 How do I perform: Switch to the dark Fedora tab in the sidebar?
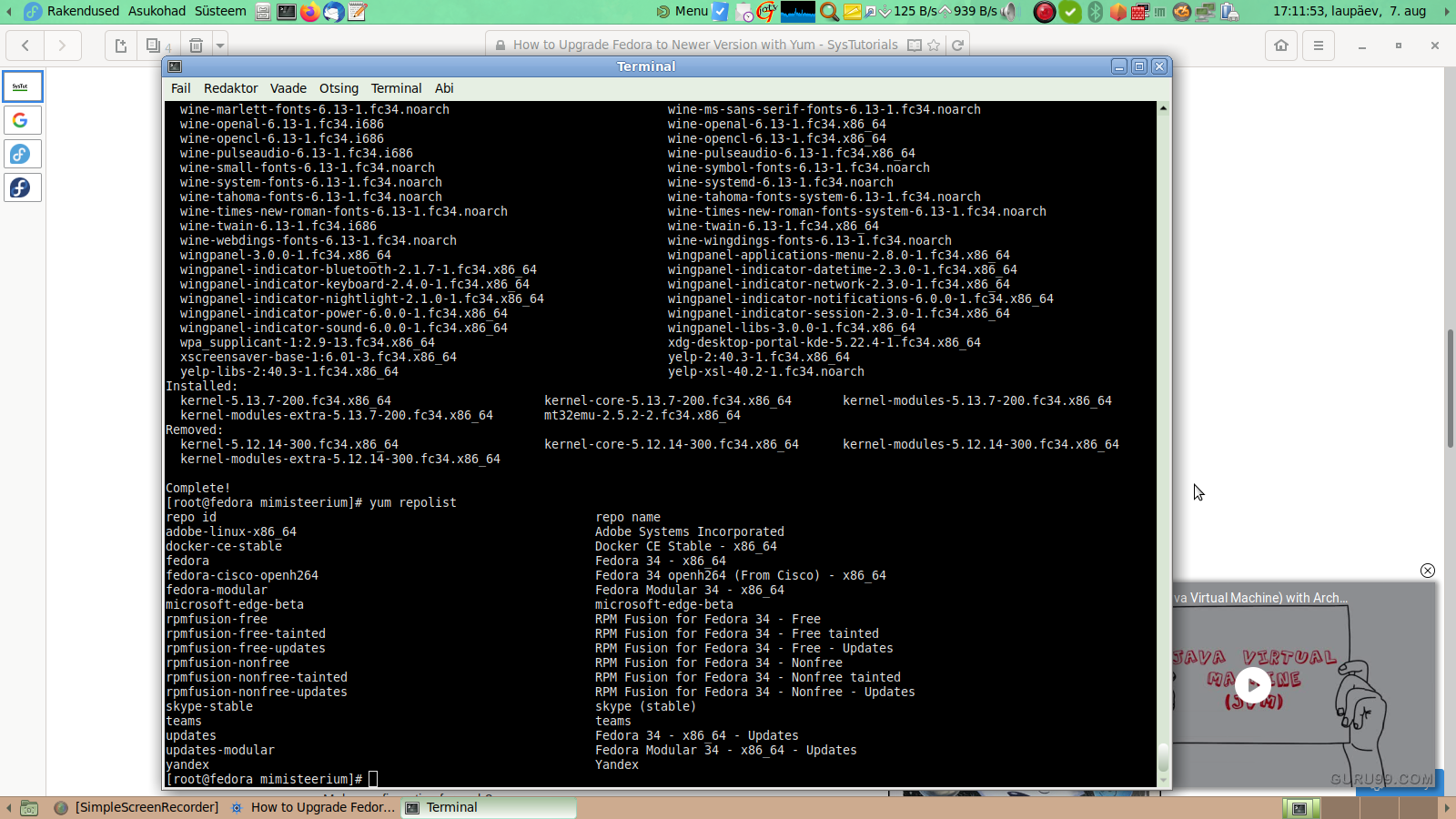23,187
